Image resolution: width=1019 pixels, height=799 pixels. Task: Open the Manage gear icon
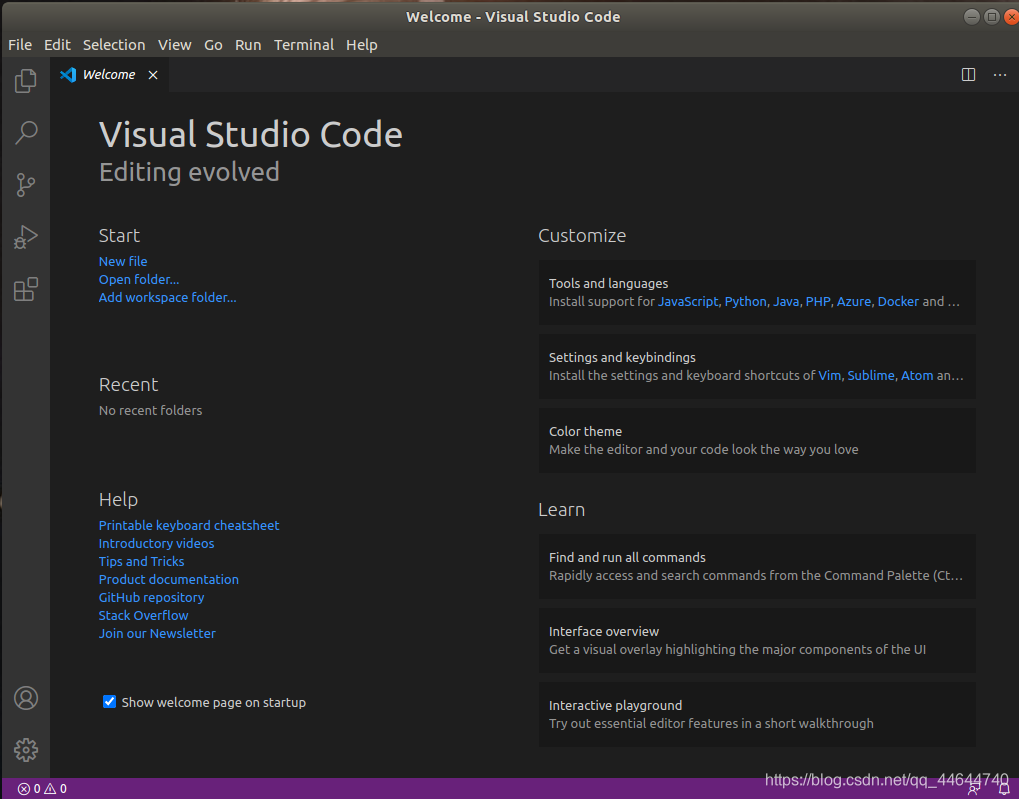pyautogui.click(x=26, y=749)
